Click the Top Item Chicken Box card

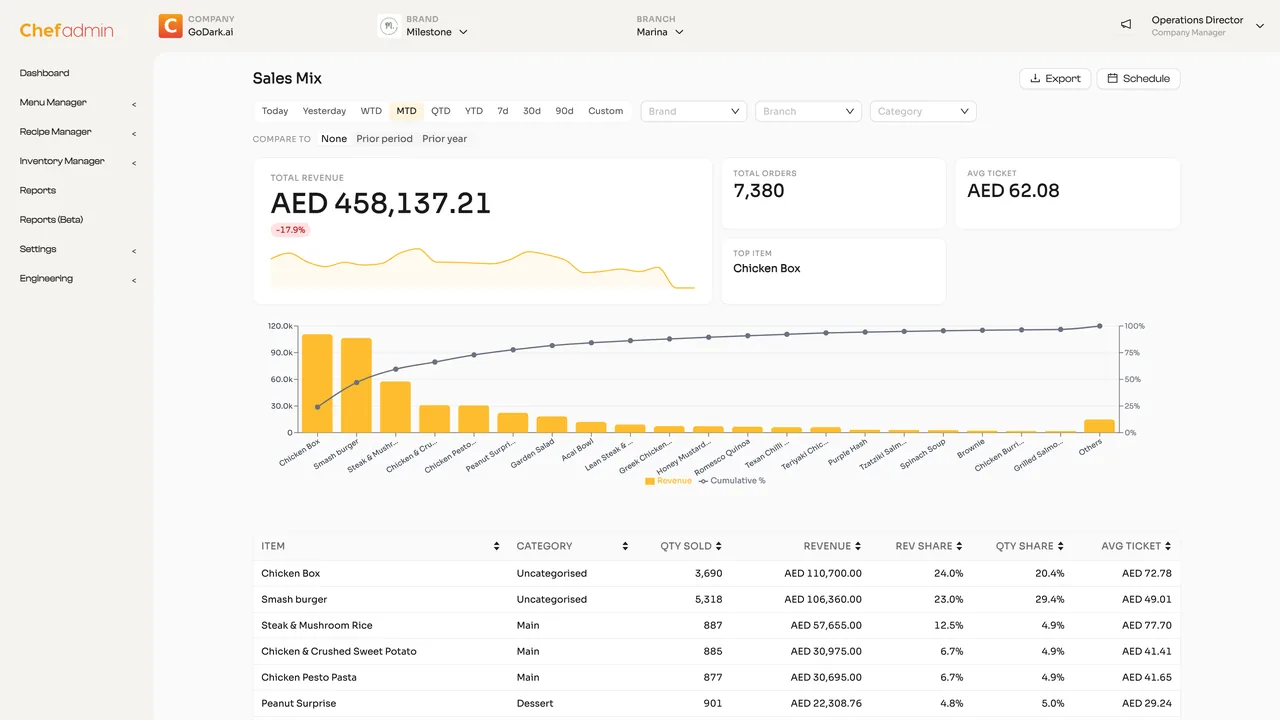(834, 271)
